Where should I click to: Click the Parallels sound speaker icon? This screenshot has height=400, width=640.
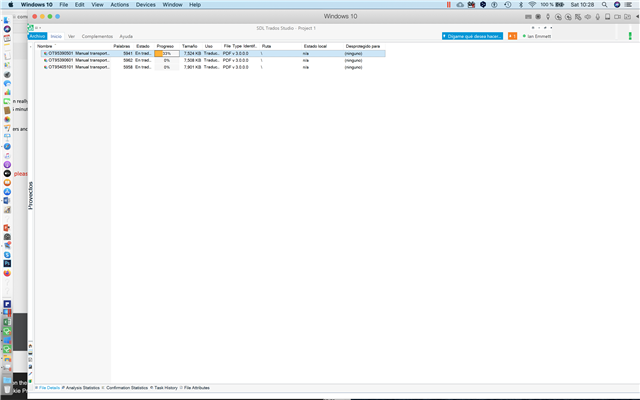(588, 17)
